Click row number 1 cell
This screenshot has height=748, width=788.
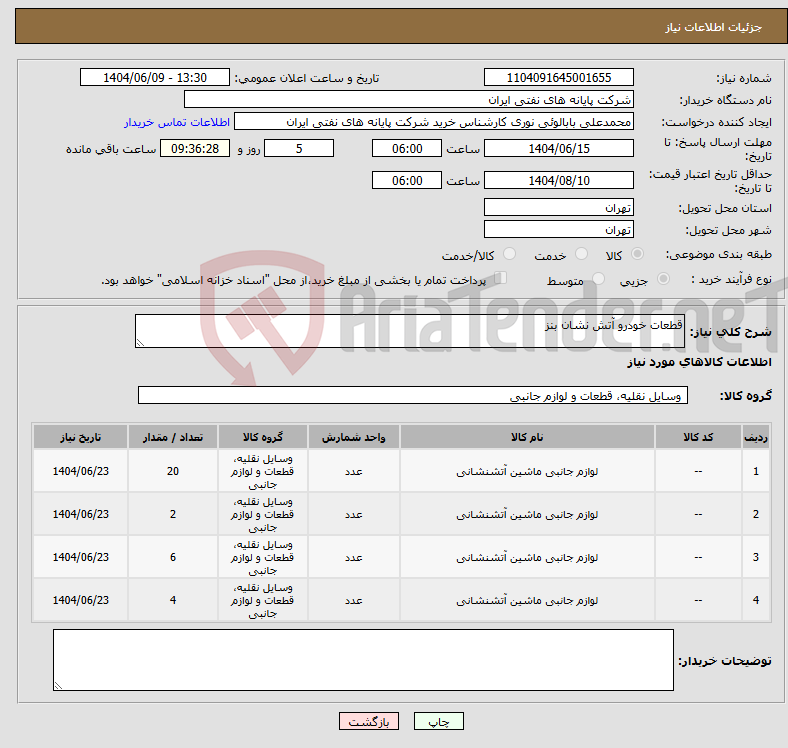tap(755, 471)
